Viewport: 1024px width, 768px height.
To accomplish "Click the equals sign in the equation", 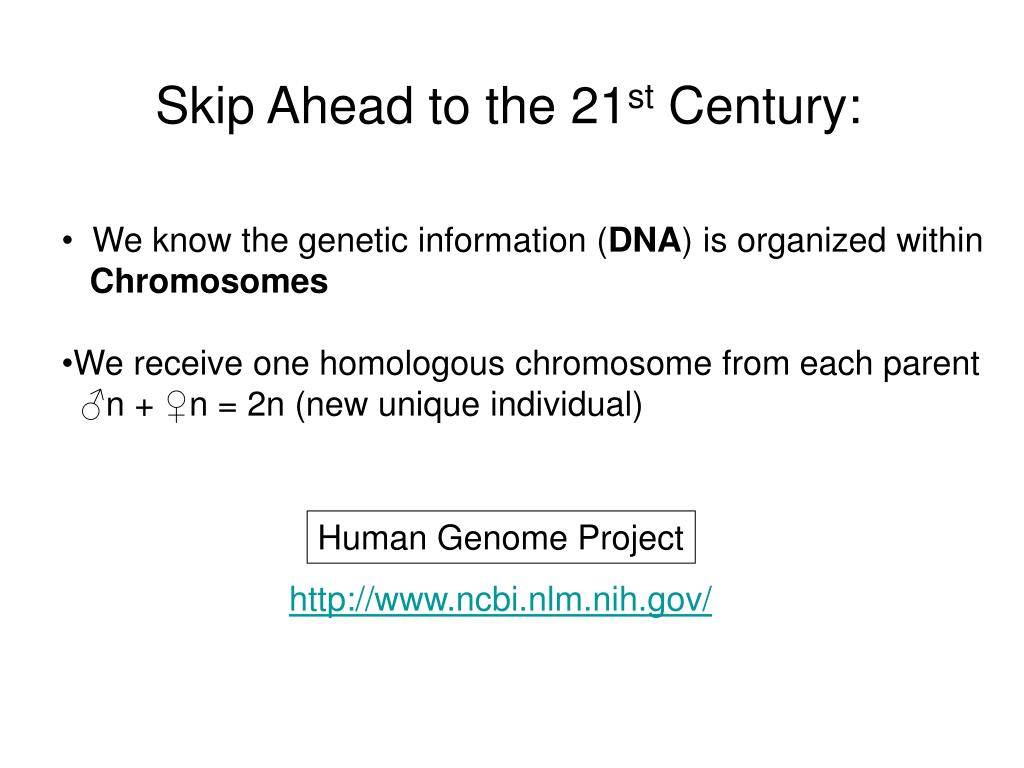I will (x=227, y=408).
